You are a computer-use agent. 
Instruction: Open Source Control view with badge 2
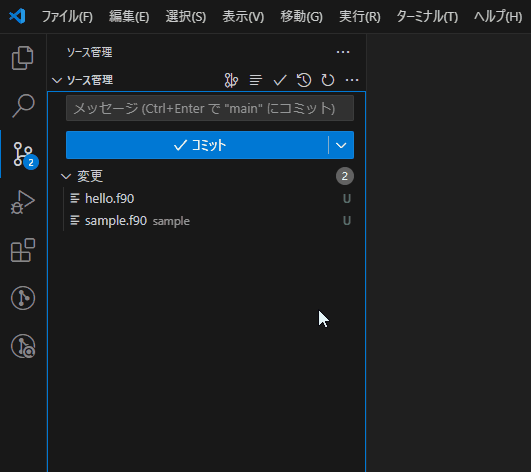click(23, 154)
